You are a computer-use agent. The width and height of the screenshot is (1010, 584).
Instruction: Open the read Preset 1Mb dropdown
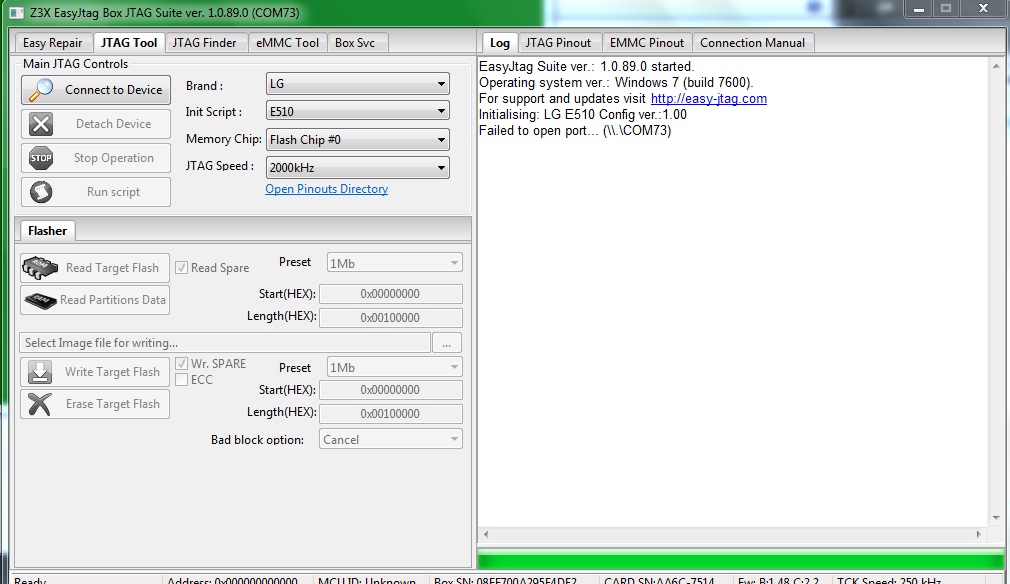(x=394, y=263)
